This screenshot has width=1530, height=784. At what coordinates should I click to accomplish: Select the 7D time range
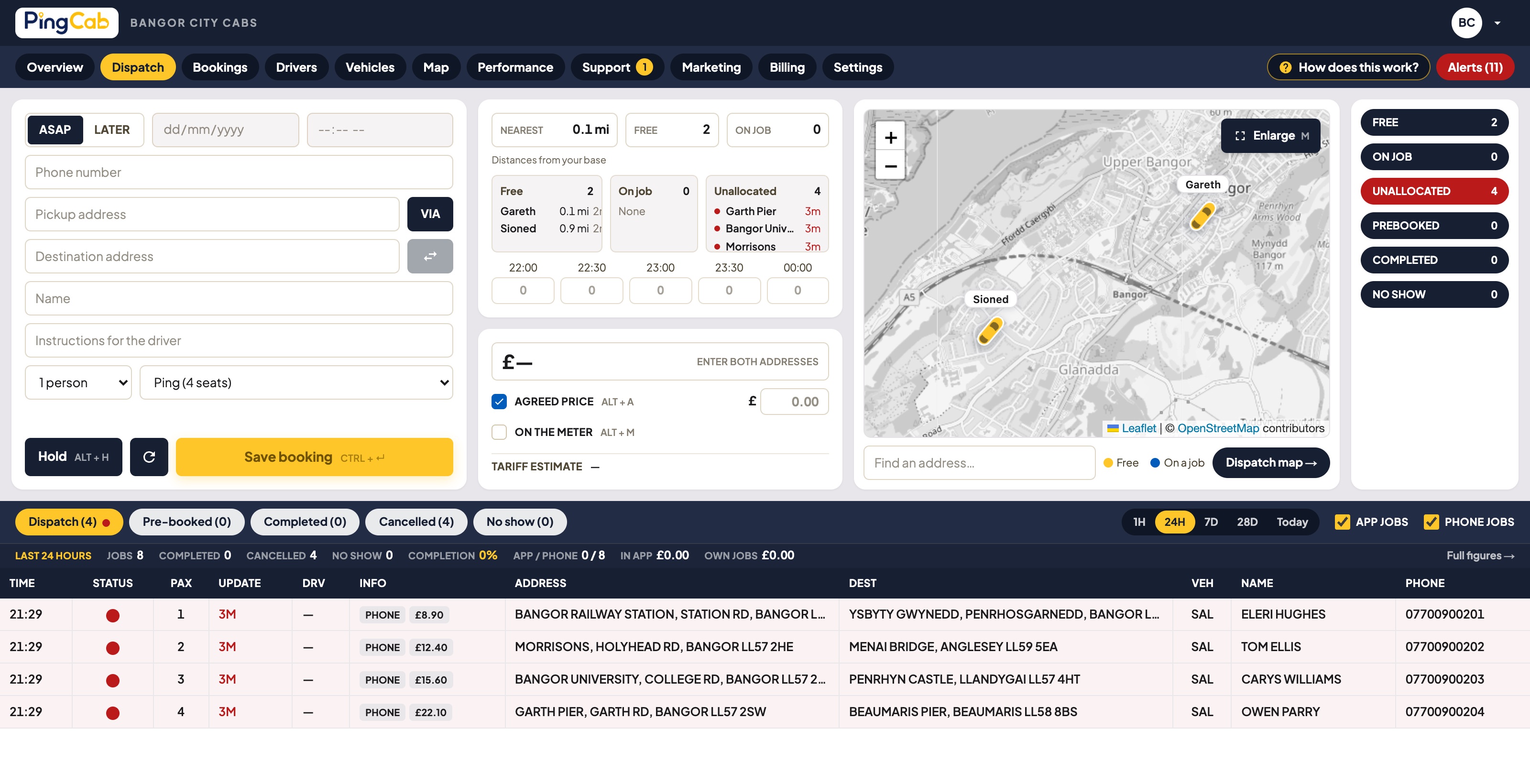click(x=1211, y=522)
